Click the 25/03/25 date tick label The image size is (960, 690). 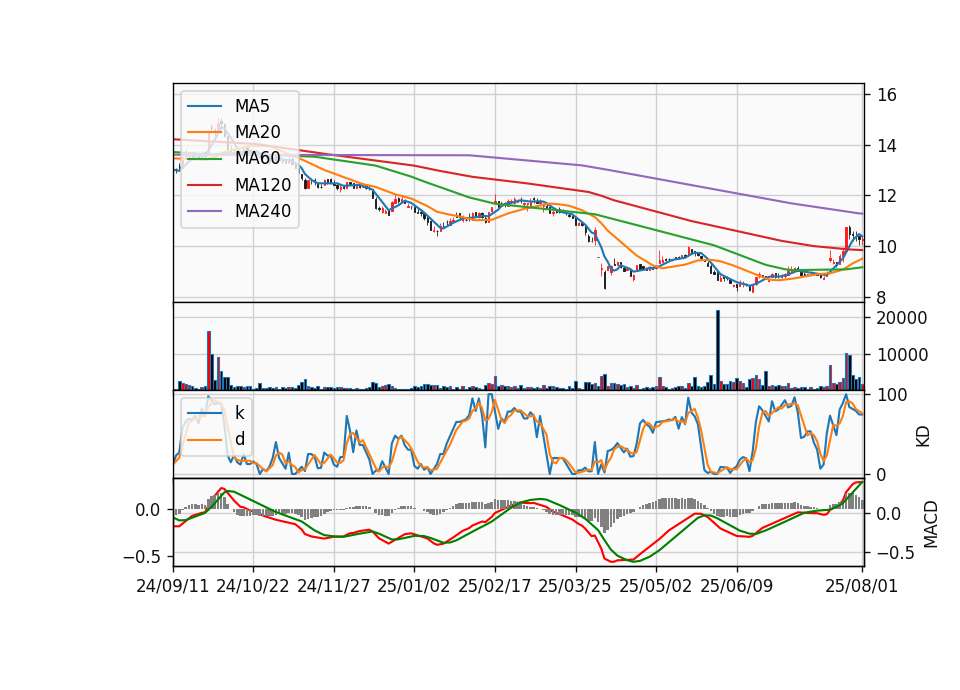[575, 586]
